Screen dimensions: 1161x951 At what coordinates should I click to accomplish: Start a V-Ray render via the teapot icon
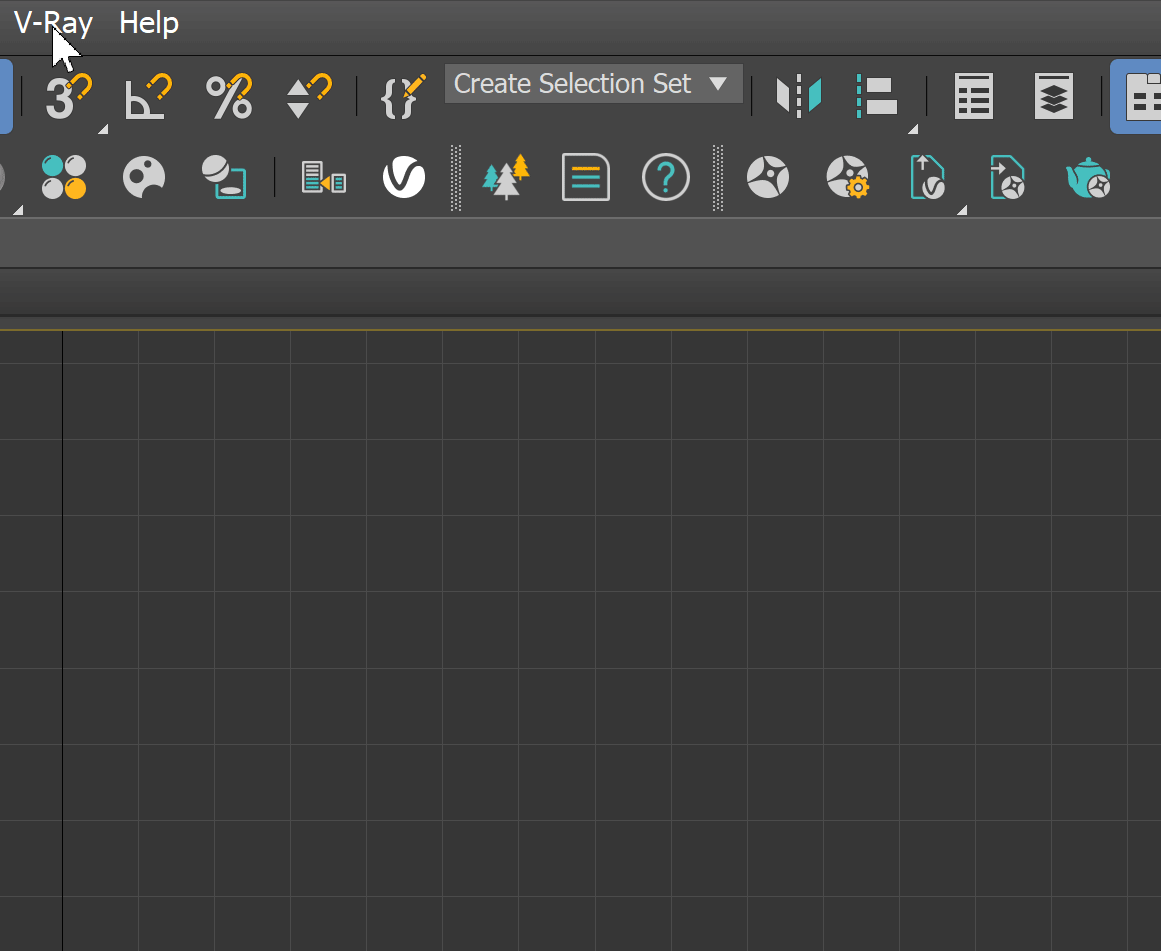point(1089,178)
